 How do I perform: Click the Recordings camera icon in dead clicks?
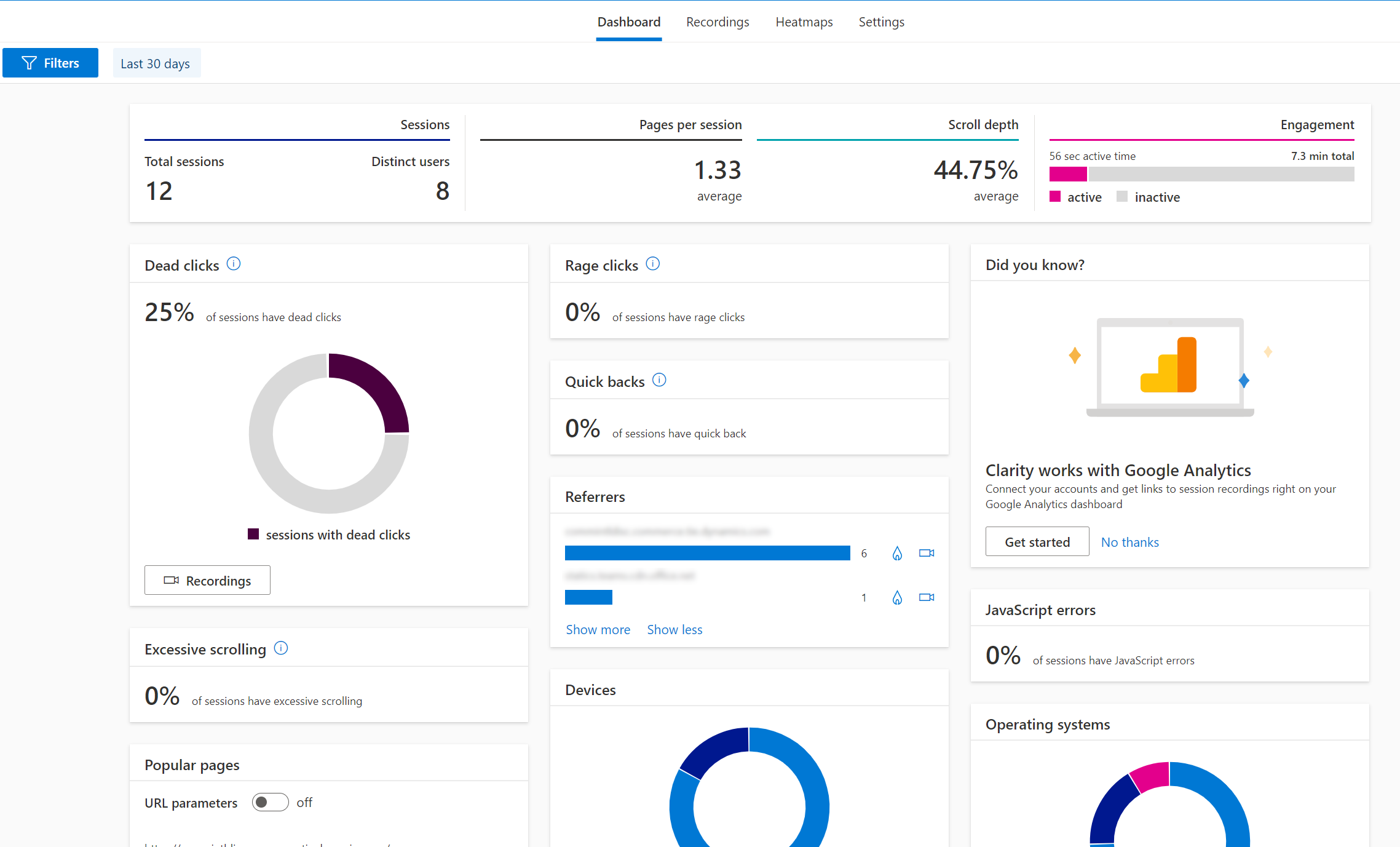[x=172, y=580]
